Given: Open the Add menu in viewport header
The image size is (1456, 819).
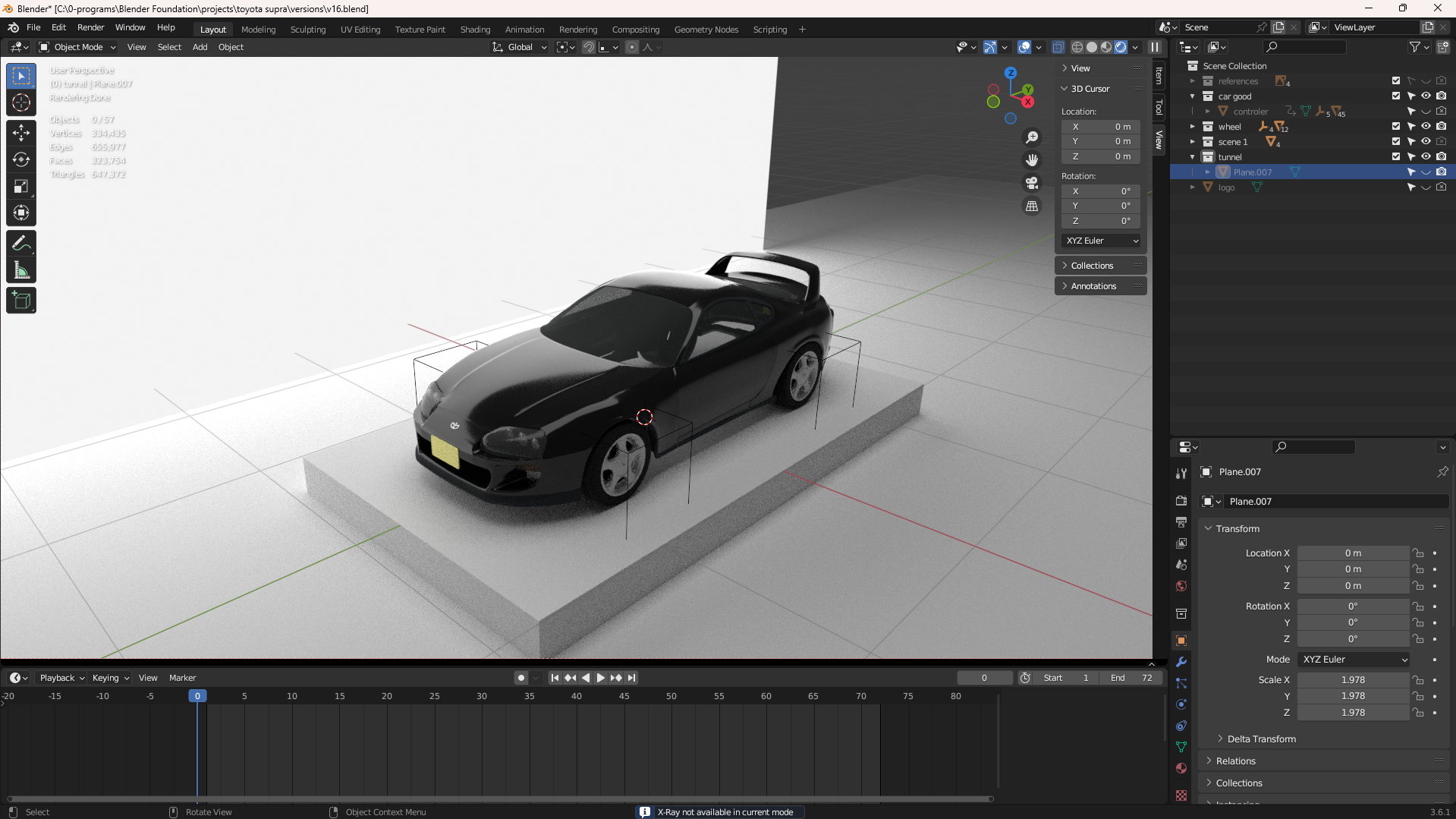Looking at the screenshot, I should pyautogui.click(x=200, y=47).
